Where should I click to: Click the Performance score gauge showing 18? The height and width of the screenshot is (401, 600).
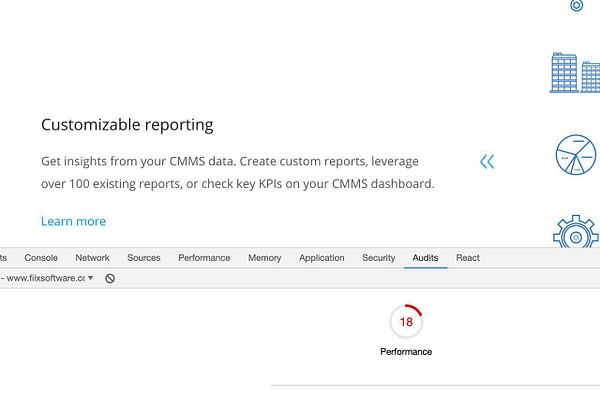click(406, 322)
